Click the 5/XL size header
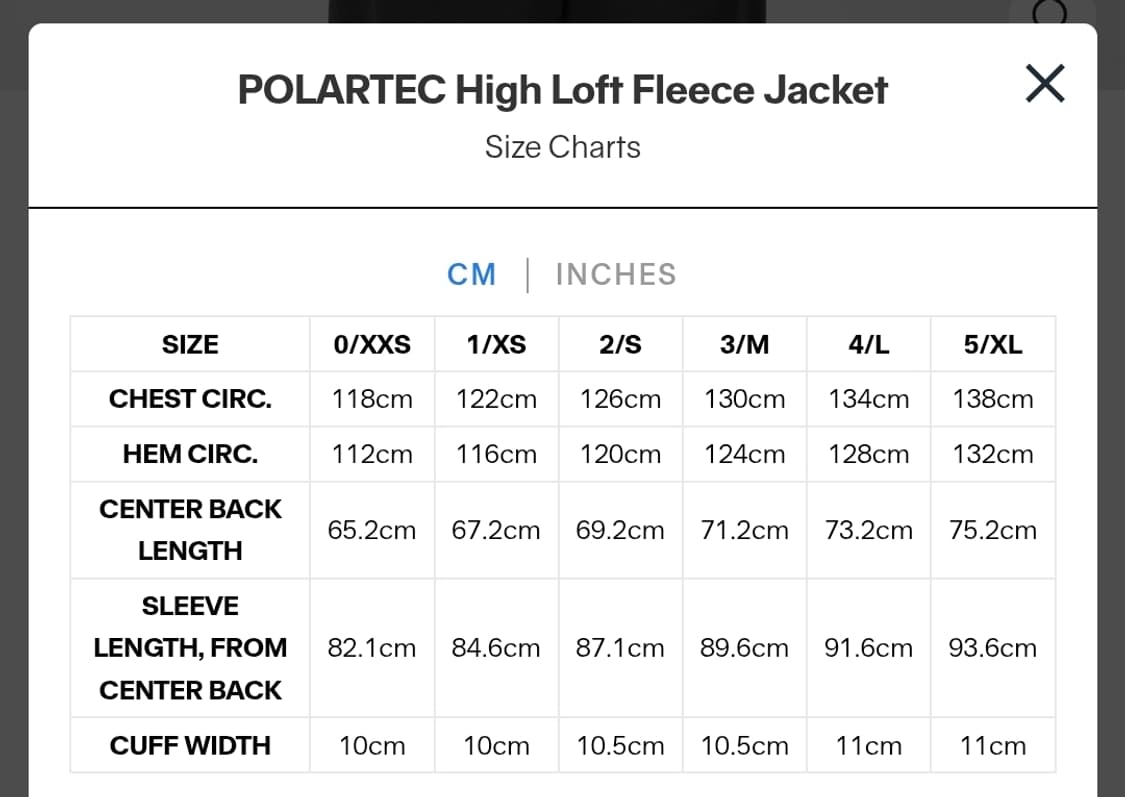This screenshot has width=1125, height=797. coord(992,344)
